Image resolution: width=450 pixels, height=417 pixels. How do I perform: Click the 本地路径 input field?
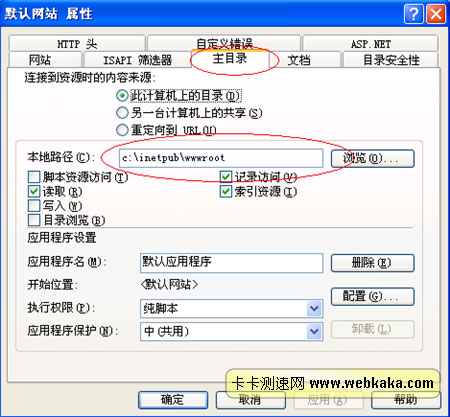221,158
